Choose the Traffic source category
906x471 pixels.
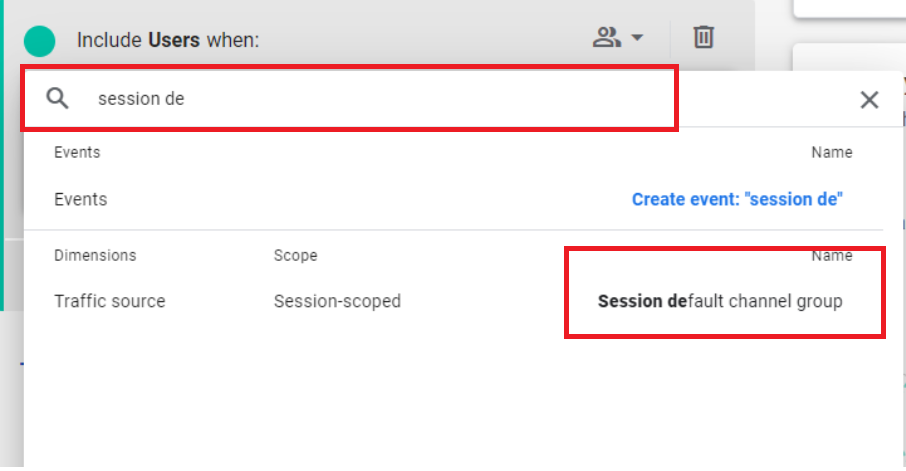pyautogui.click(x=110, y=301)
